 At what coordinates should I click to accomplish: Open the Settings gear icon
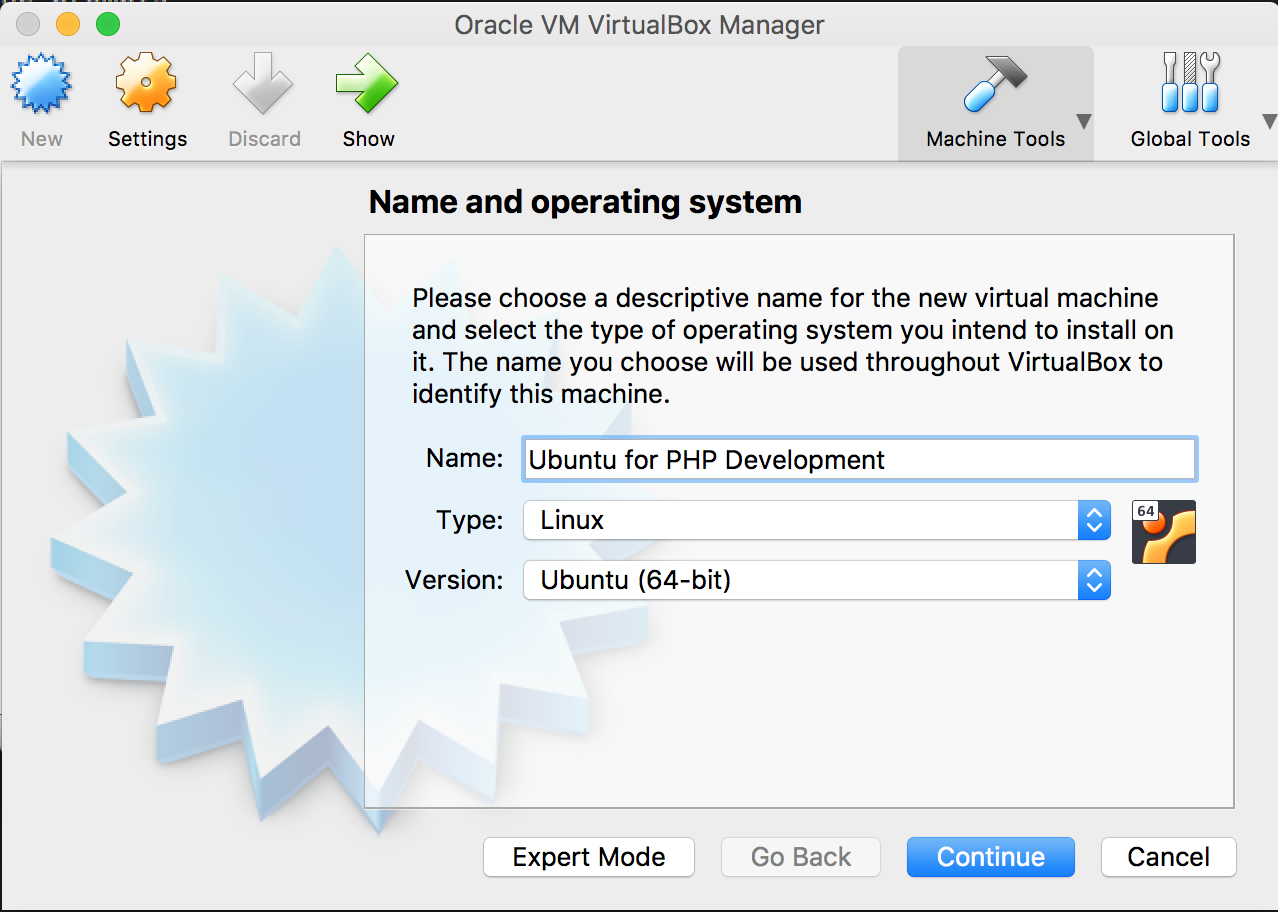(147, 84)
